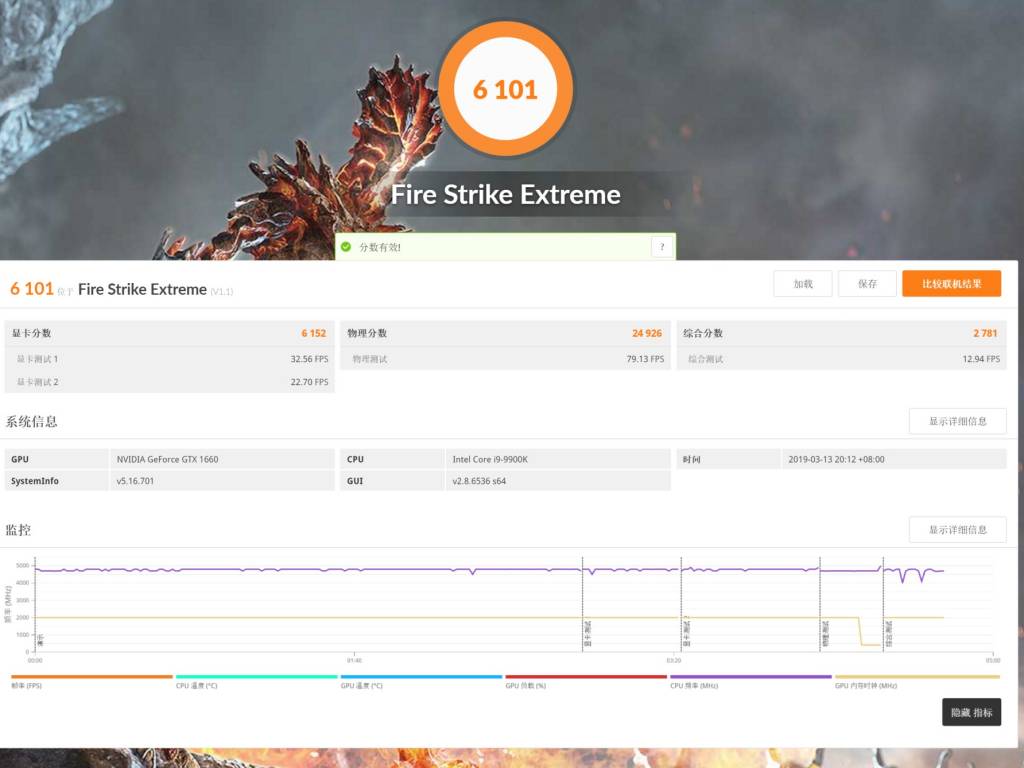This screenshot has width=1024, height=768.
Task: Toggle the red GPU 负载 (%) legend
Action: 586,681
